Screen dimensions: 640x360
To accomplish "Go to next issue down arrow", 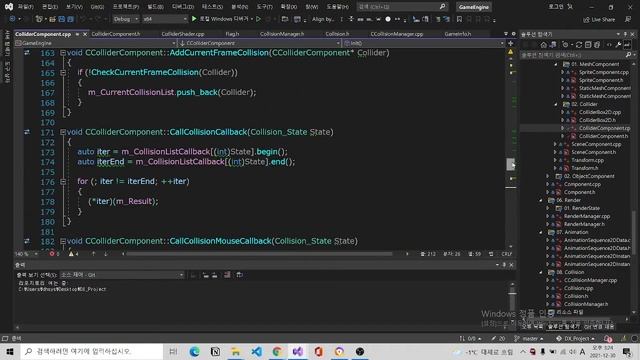I will [105, 254].
